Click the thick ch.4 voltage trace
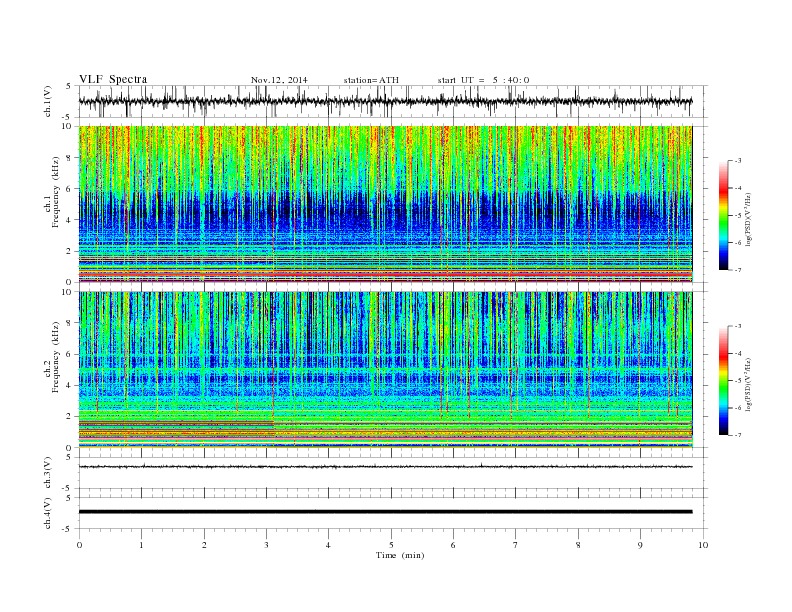792x612 pixels. coord(385,512)
